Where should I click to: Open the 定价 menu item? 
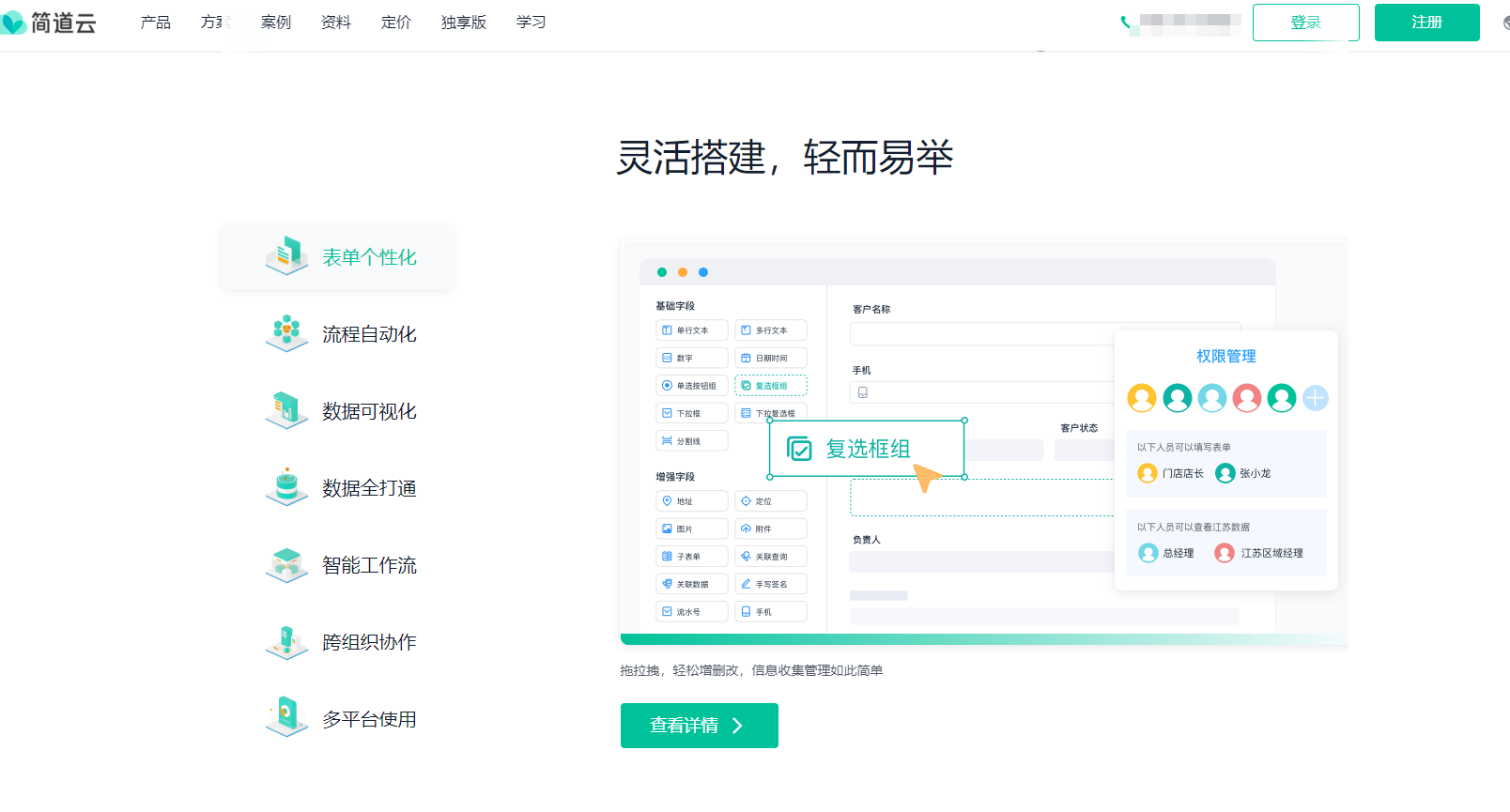point(396,23)
